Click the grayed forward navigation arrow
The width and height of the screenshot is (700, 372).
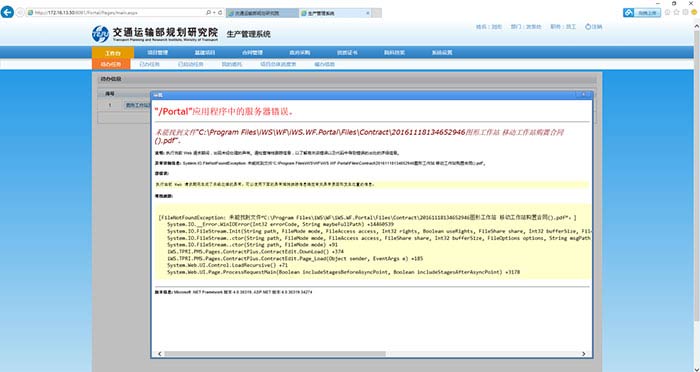20,13
